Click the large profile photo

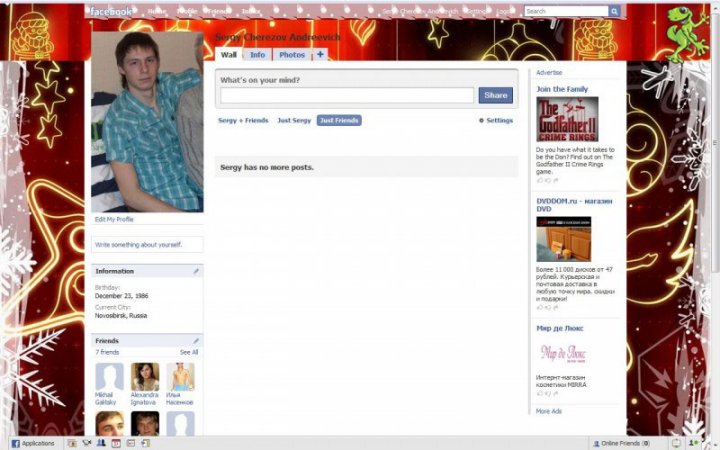tap(147, 122)
